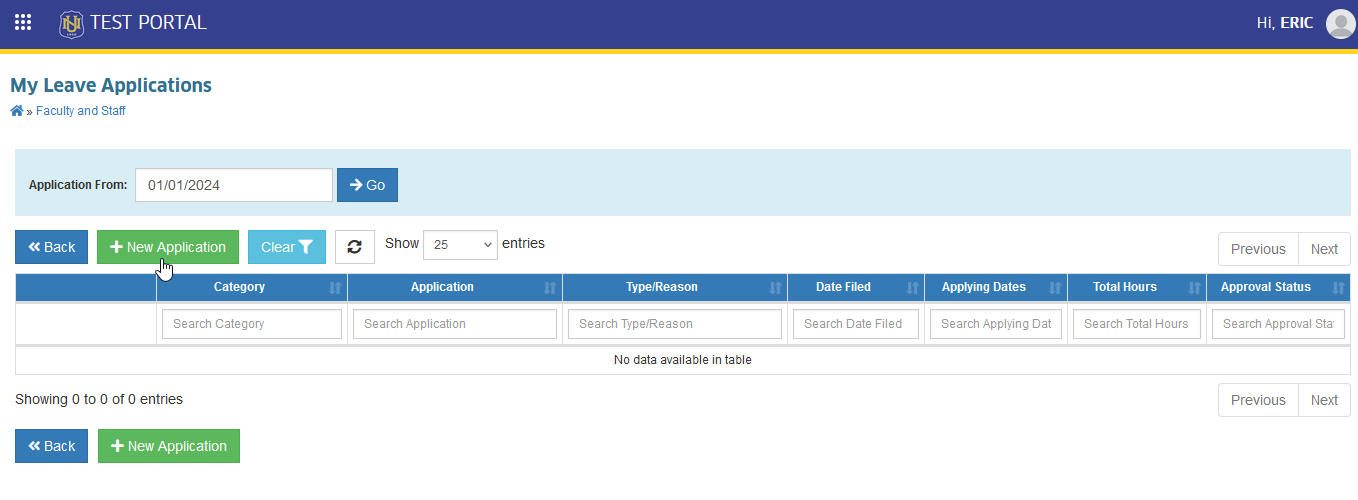Submit date with the Go button
The image size is (1358, 500).
pos(367,185)
